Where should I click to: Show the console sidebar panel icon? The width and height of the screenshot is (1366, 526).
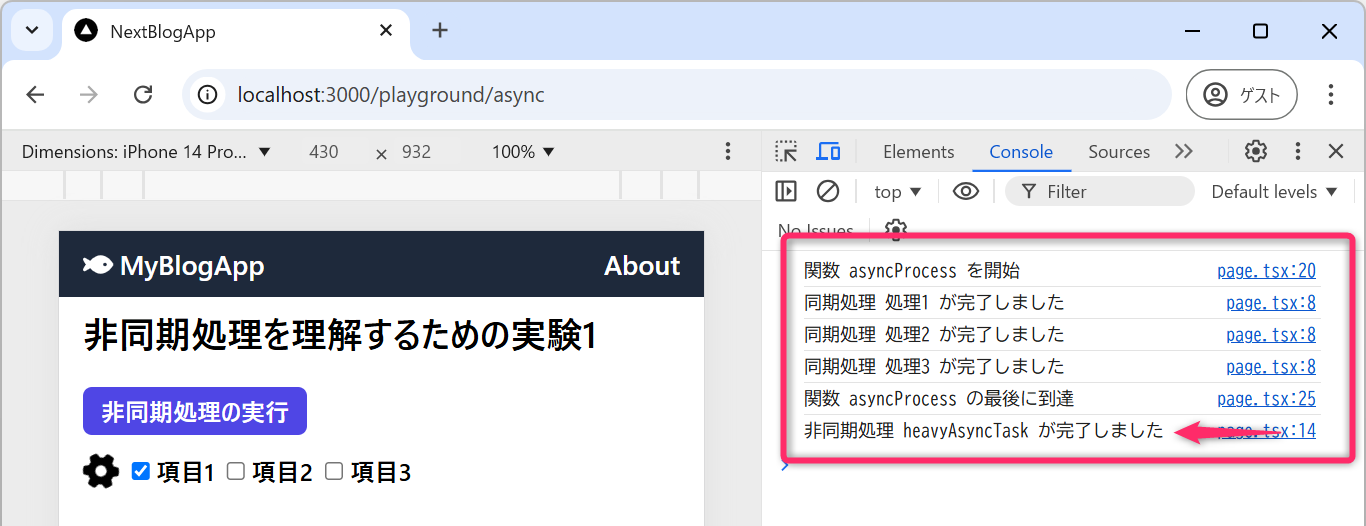coord(786,191)
